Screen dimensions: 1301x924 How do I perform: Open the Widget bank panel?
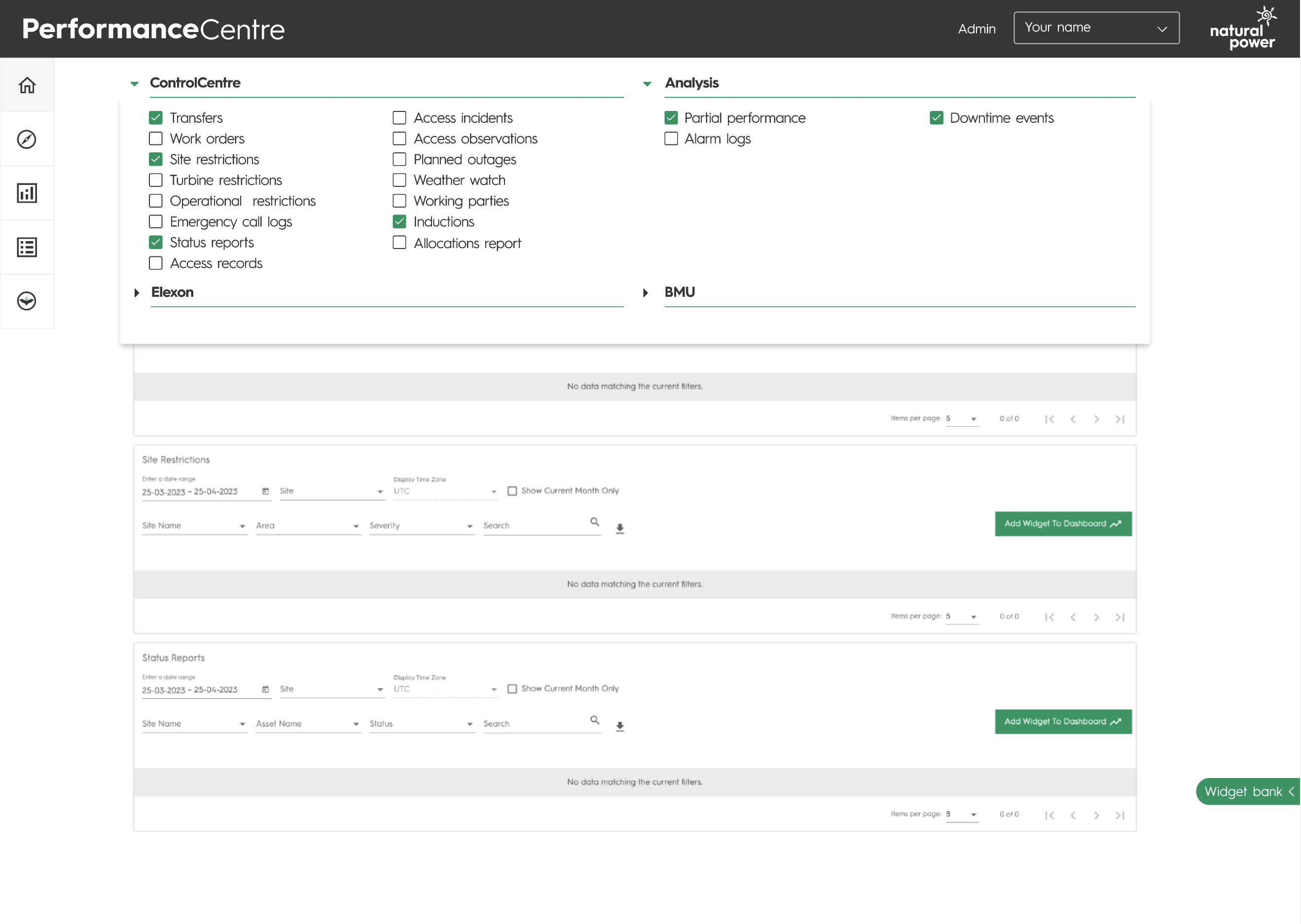(1248, 791)
